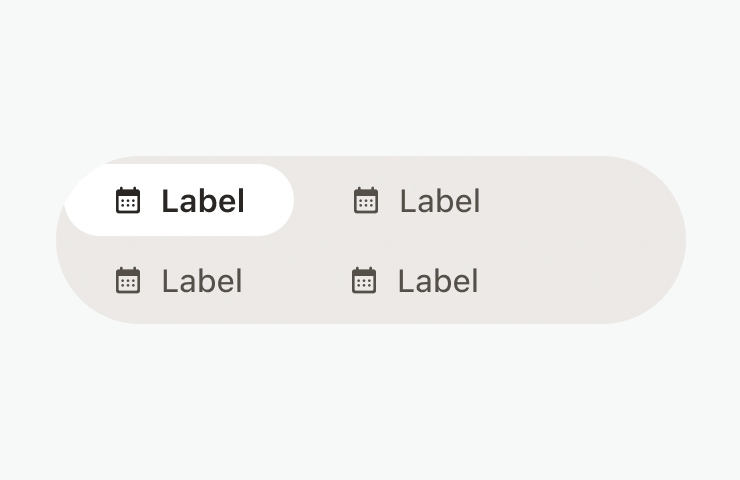Switch to the lower-left Label tab
Screen dimensions: 740x480
coord(180,281)
